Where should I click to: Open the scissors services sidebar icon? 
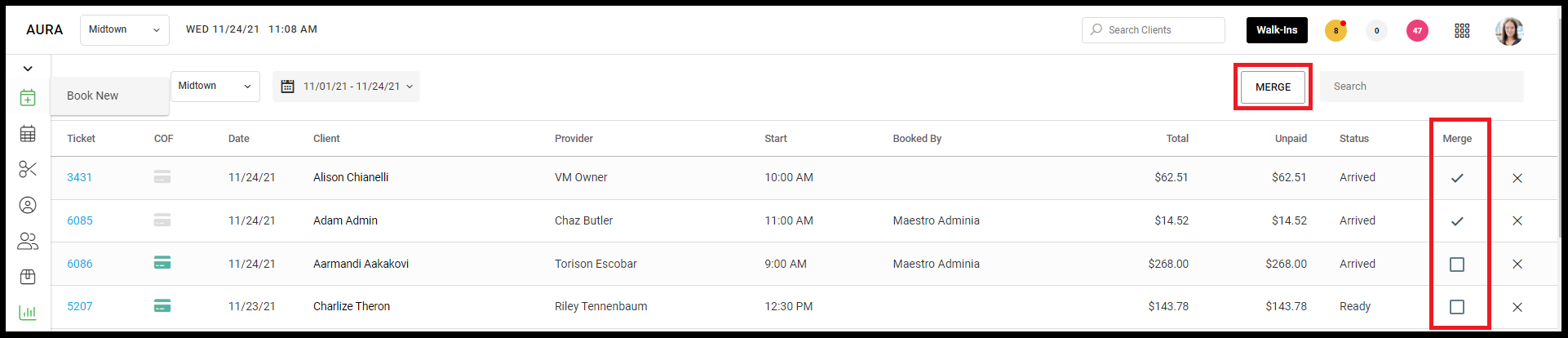tap(28, 169)
